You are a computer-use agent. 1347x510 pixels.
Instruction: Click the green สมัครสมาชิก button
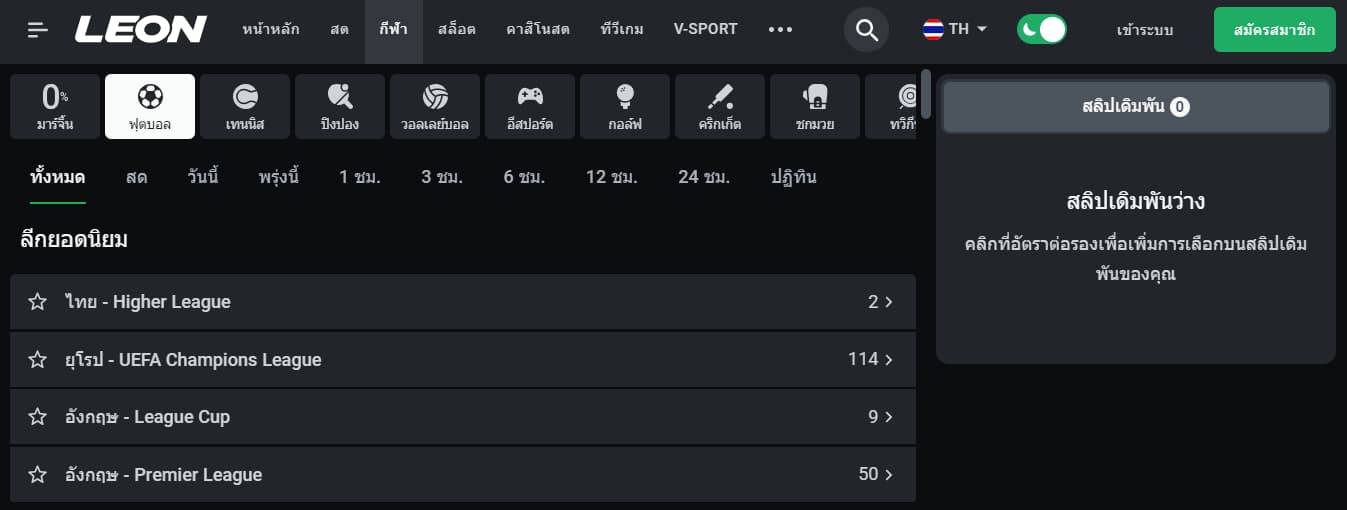1275,30
